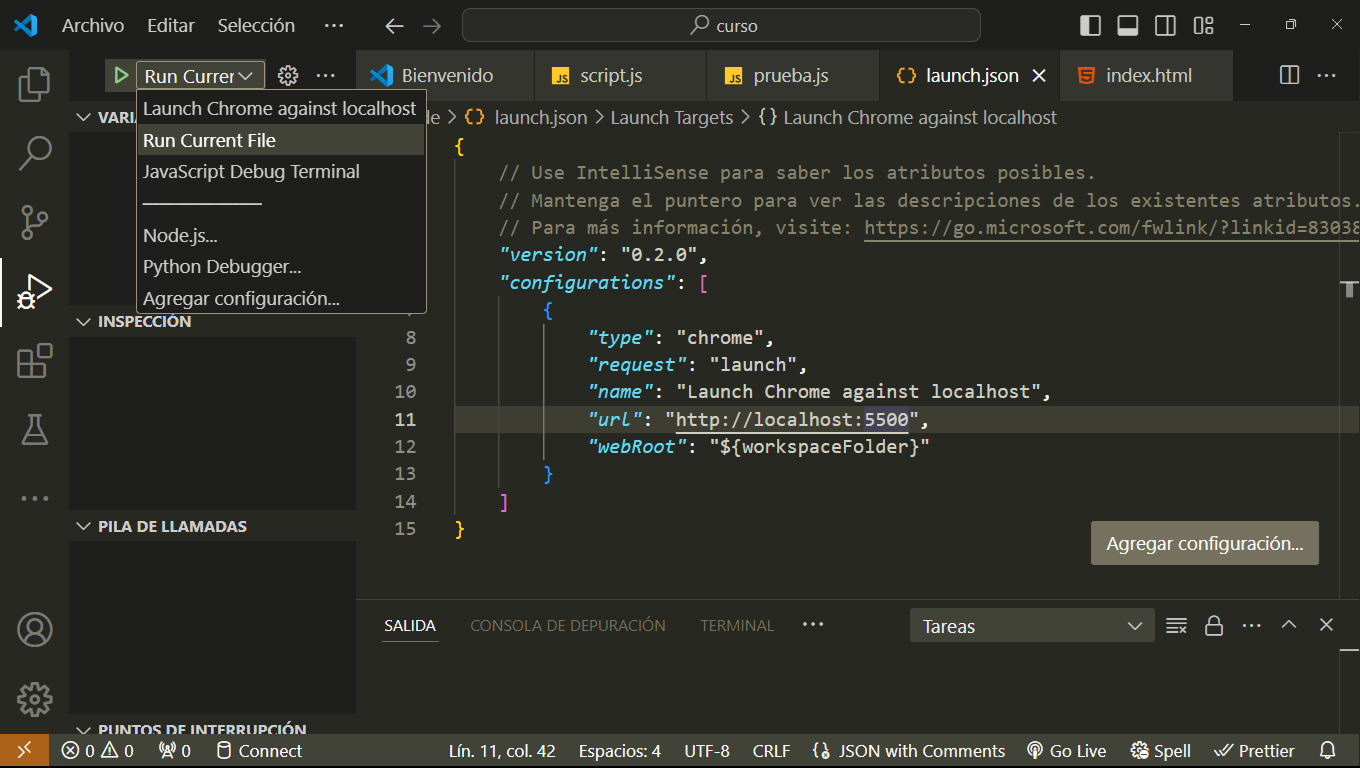This screenshot has width=1360, height=768.
Task: Show more menu bar items ellipsis
Action: 334,26
